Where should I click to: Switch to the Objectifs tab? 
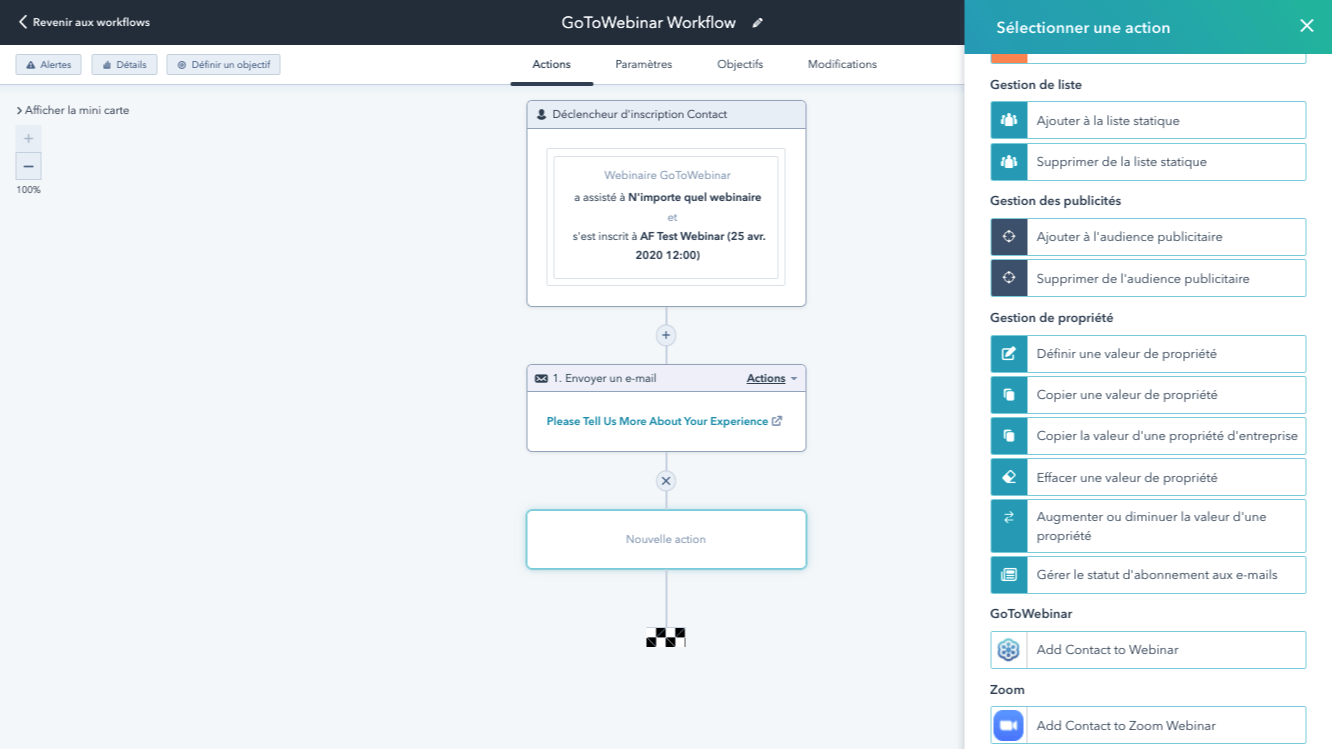point(740,64)
